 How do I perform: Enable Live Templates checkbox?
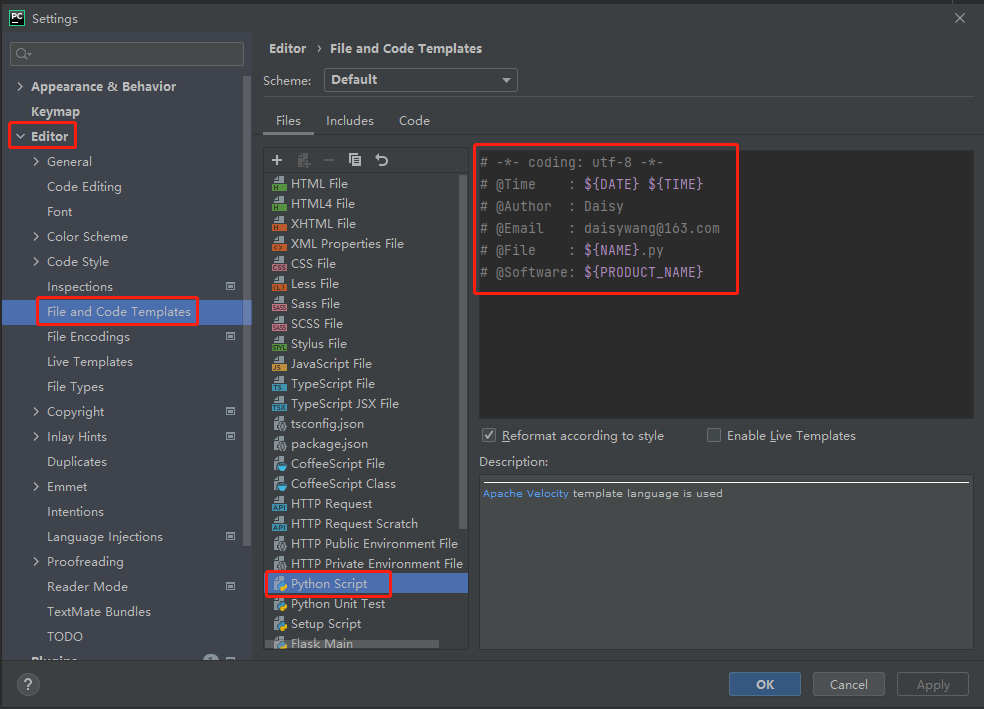point(714,435)
